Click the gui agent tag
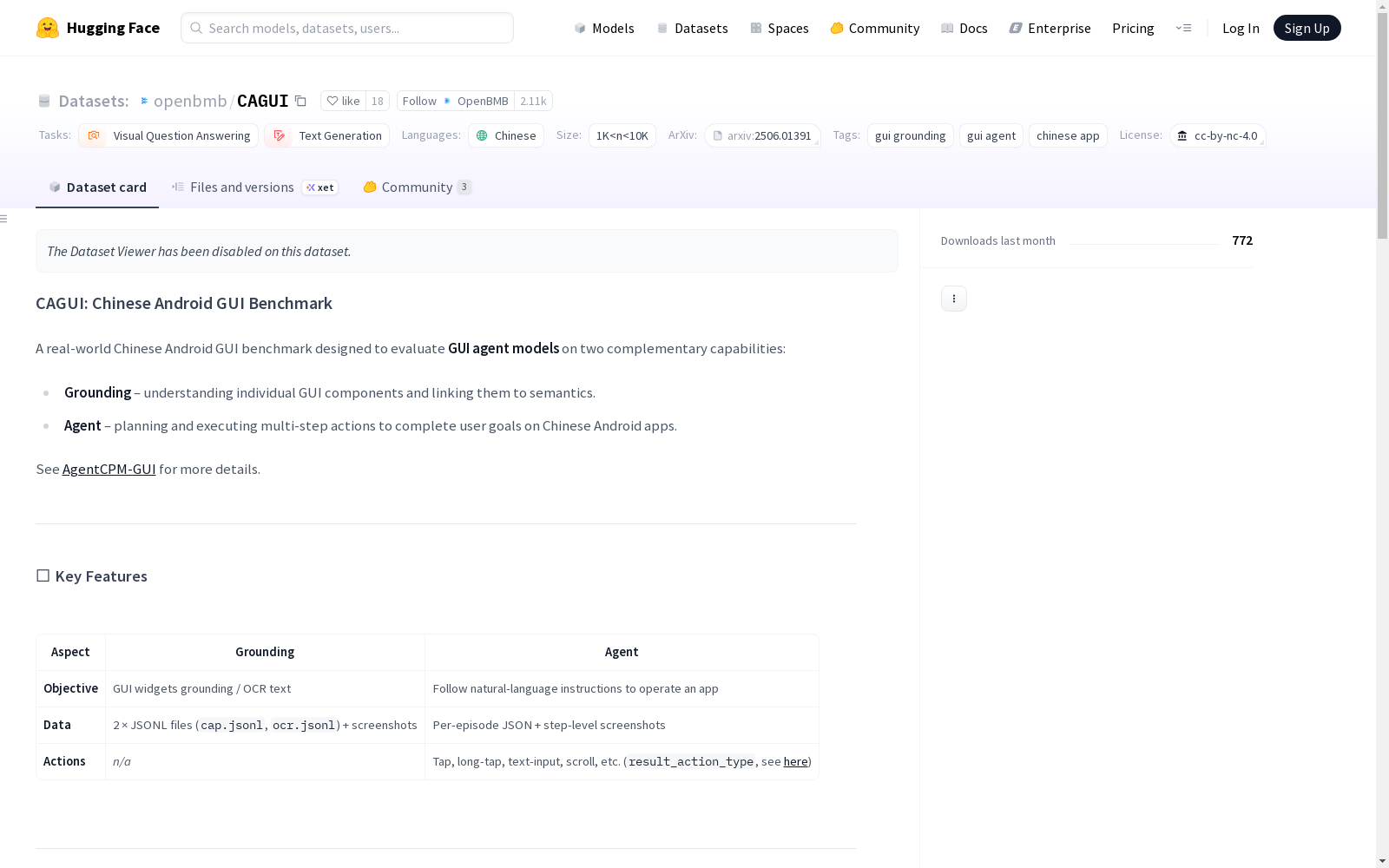1389x868 pixels. (x=991, y=135)
